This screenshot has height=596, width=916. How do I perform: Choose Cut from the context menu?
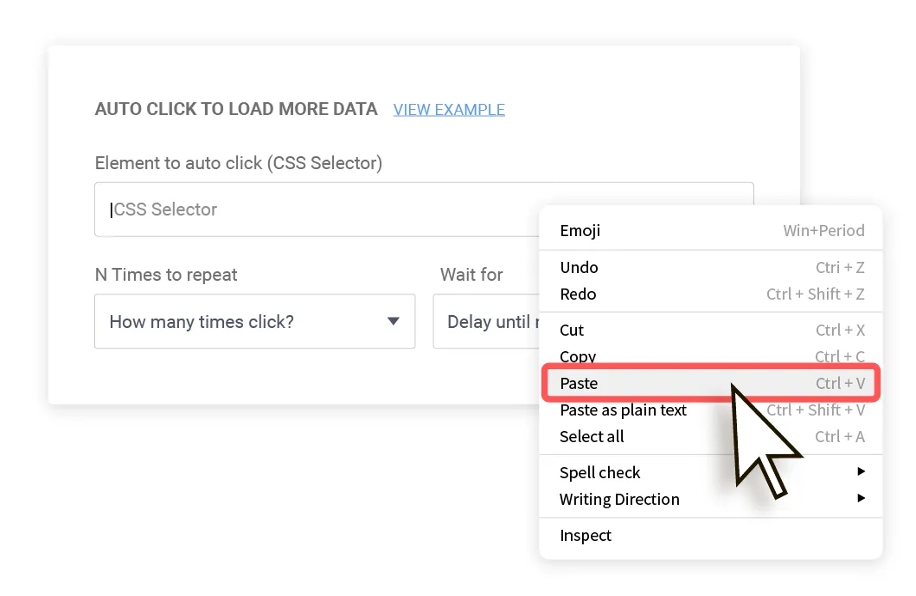pos(572,330)
